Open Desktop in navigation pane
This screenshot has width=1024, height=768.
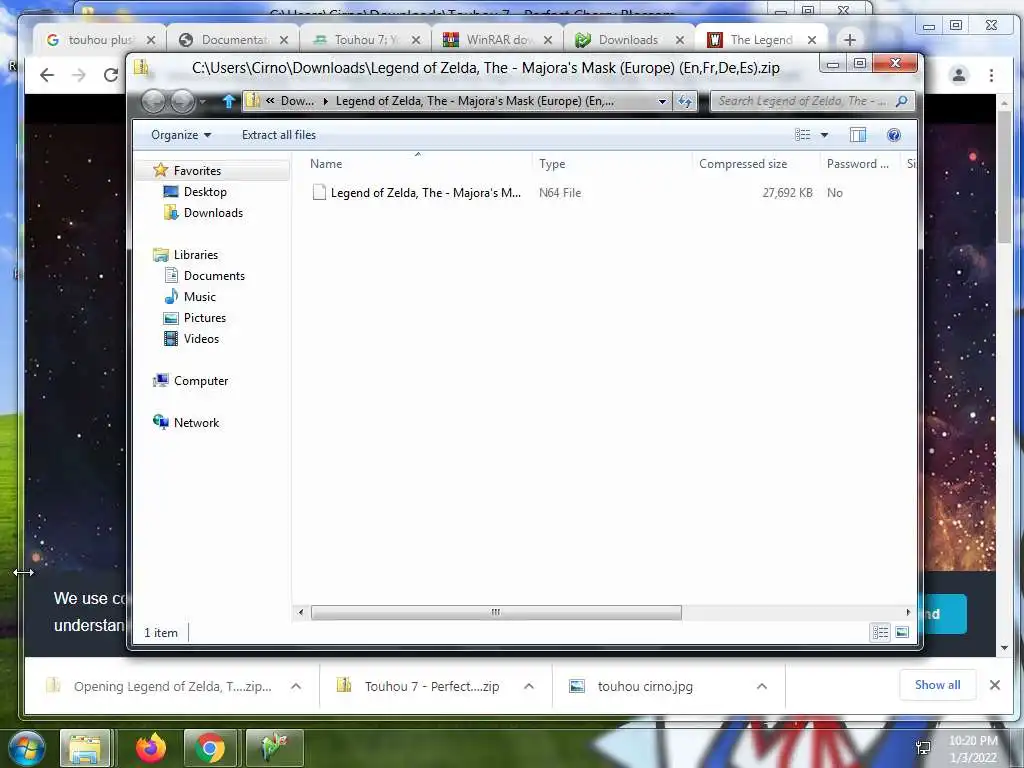(205, 191)
